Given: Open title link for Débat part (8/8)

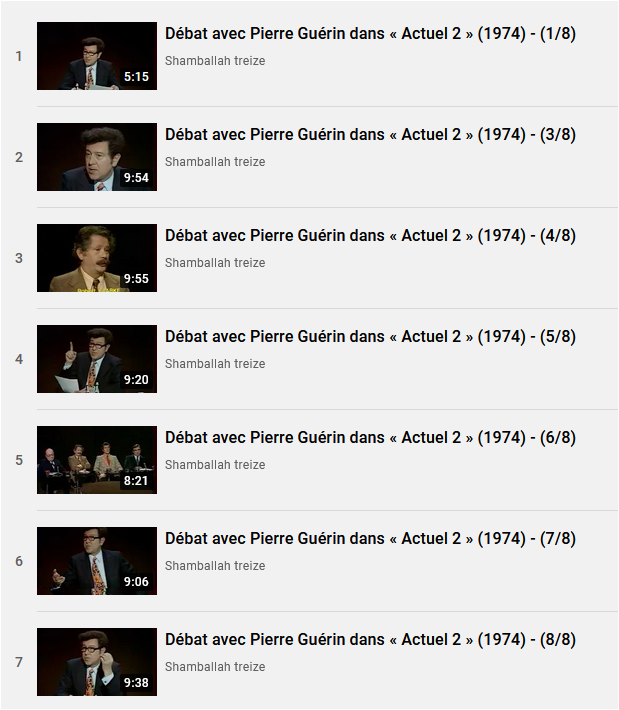Looking at the screenshot, I should [370, 639].
